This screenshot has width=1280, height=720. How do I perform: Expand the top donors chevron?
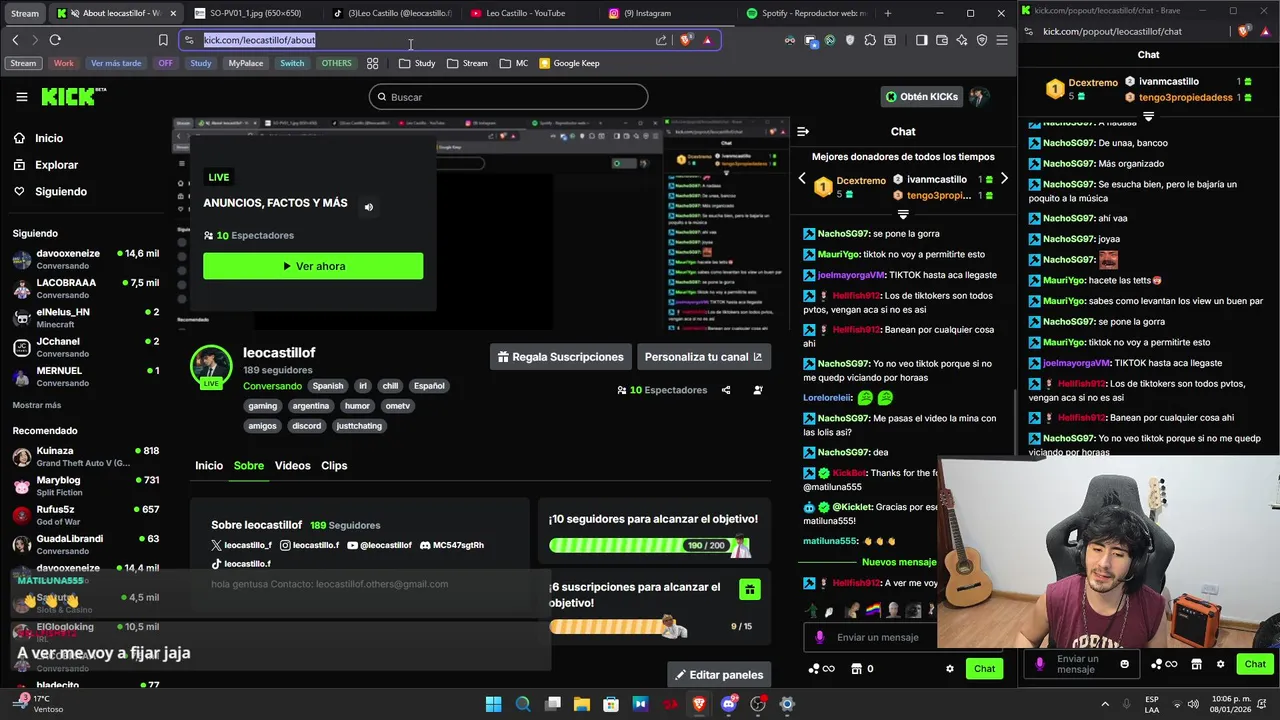tap(903, 214)
